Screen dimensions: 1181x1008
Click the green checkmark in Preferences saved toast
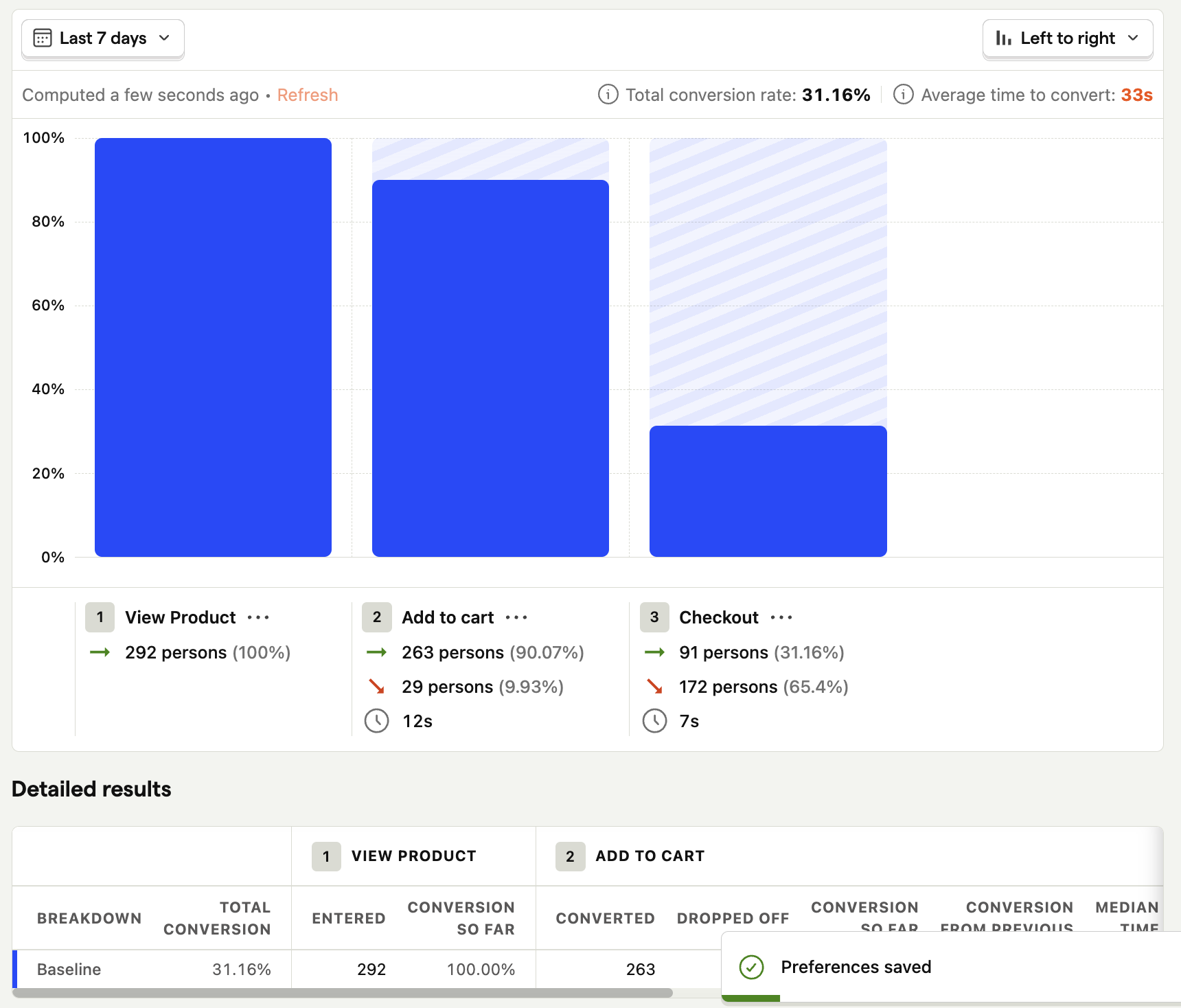click(752, 967)
